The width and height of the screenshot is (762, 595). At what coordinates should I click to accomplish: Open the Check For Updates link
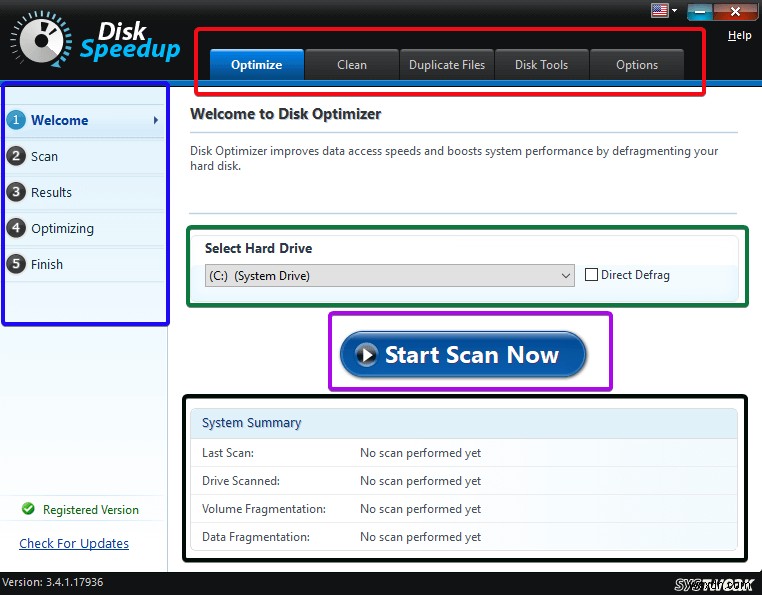pyautogui.click(x=74, y=543)
